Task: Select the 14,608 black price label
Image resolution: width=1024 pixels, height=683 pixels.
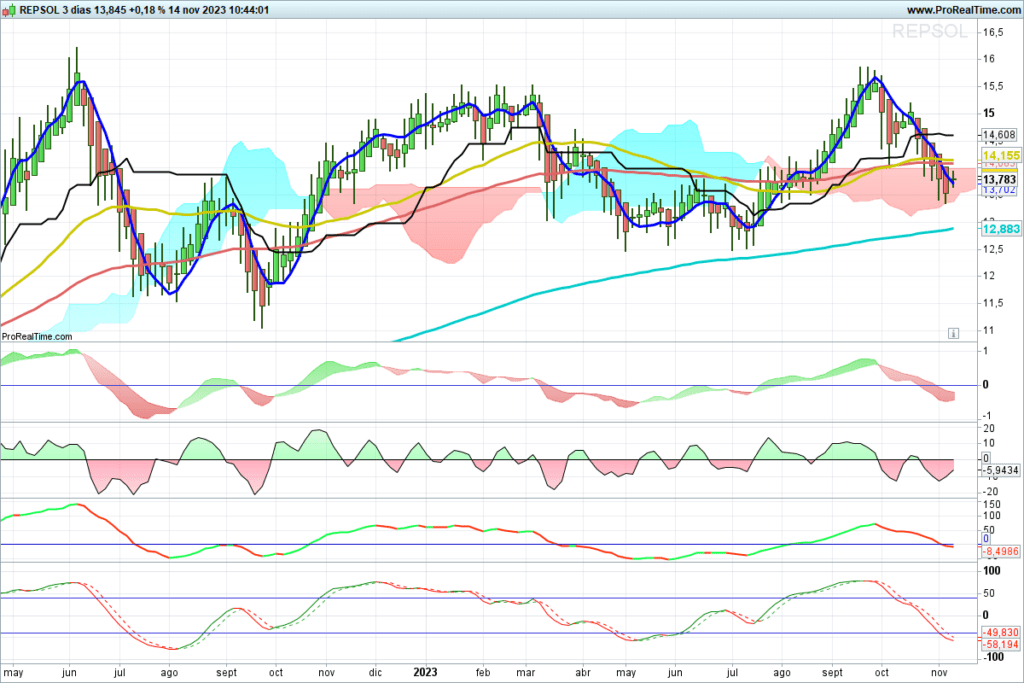Action: pyautogui.click(x=999, y=135)
